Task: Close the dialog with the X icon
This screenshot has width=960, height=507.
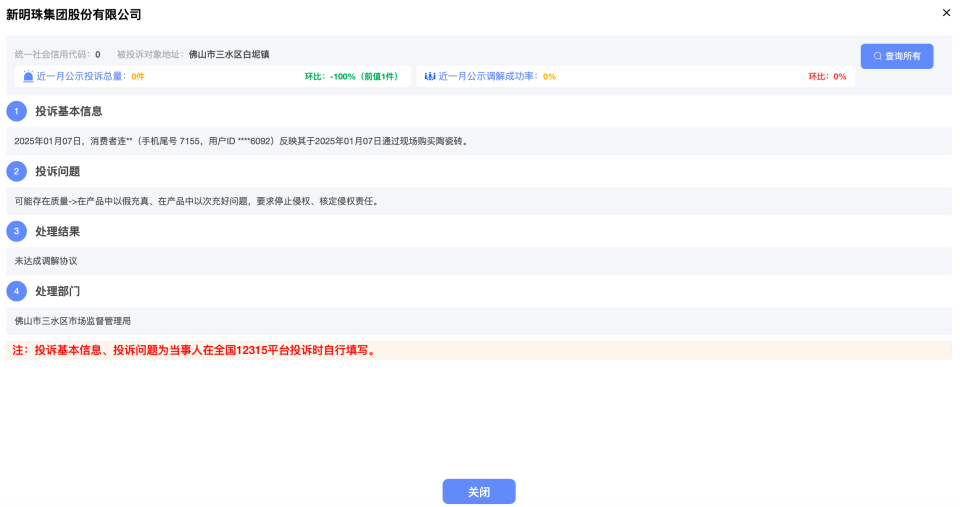Action: 946,12
